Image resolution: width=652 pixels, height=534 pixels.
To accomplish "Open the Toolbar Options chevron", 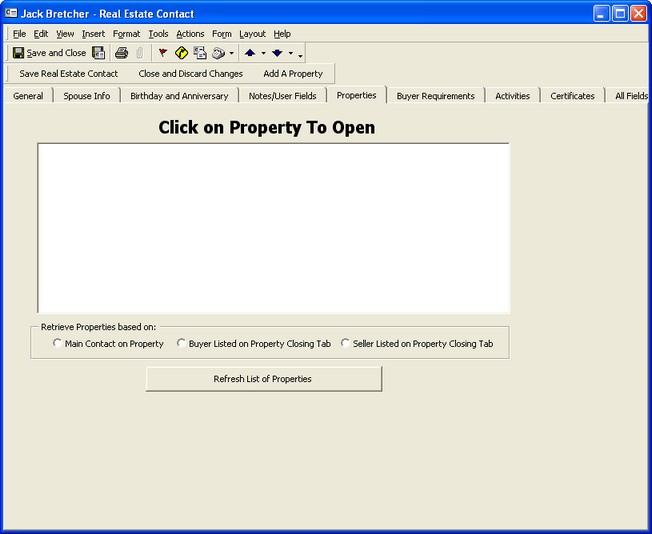I will [300, 54].
